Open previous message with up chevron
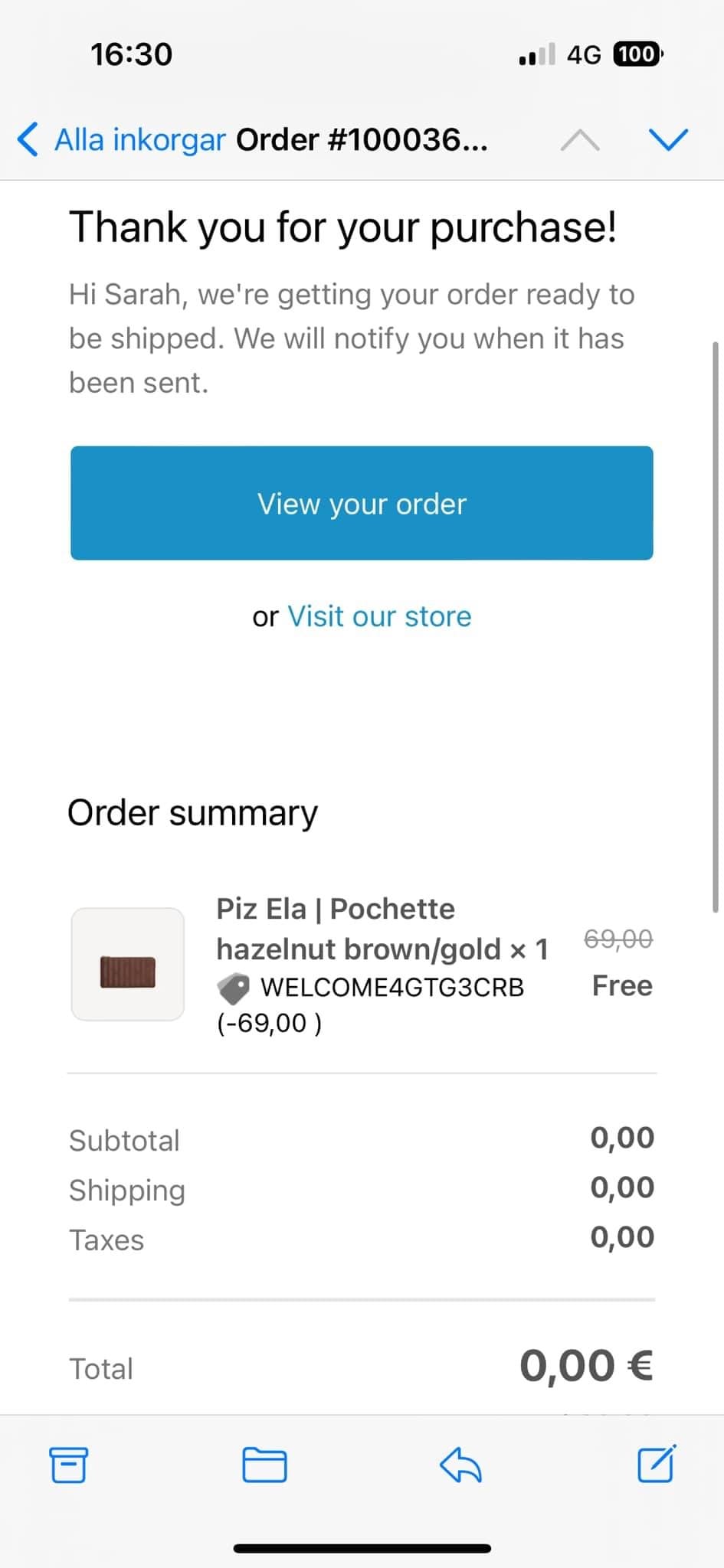This screenshot has height=1568, width=724. [580, 139]
